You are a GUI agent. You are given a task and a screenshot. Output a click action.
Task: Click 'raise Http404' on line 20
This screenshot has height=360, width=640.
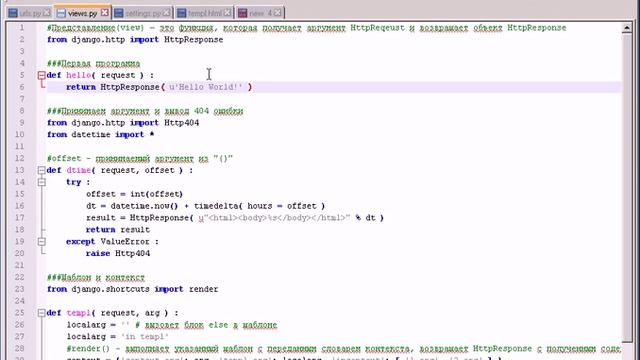pos(118,253)
